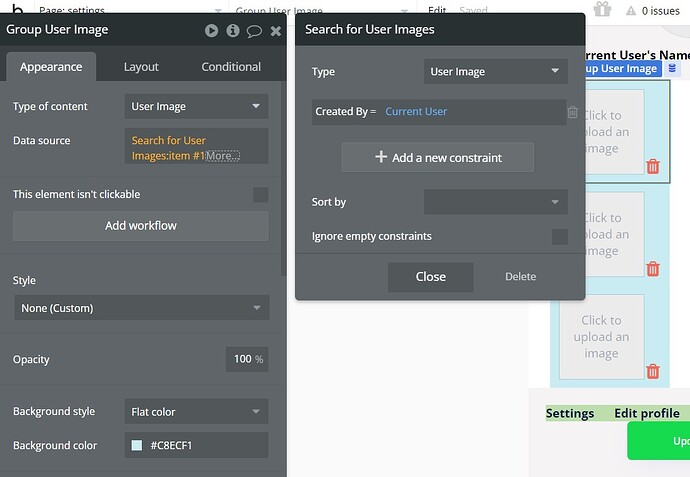Click the trash icon next to Created By constraint

point(573,112)
